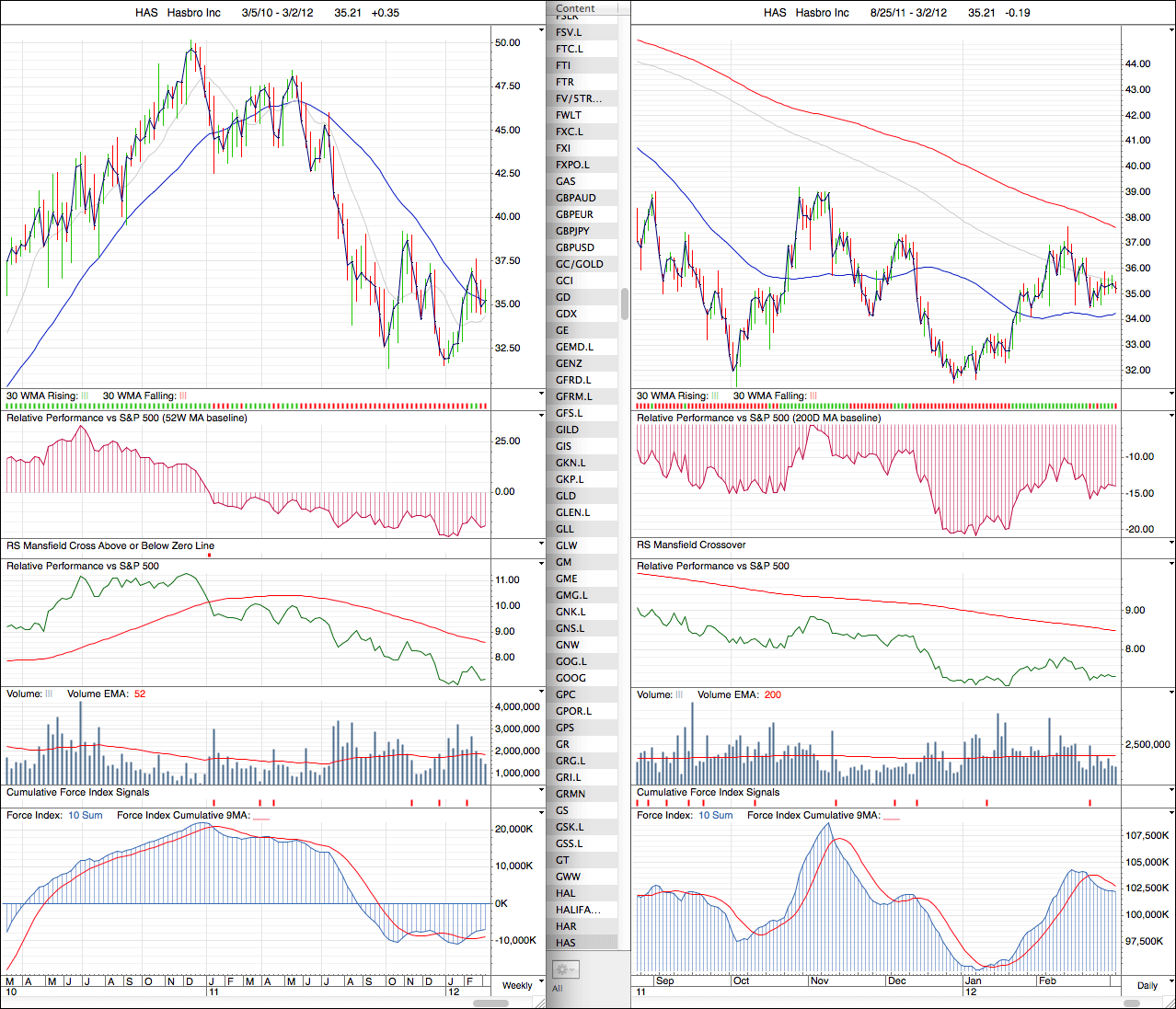
Task: Open daily Volume panel options arrow
Action: (x=1170, y=693)
